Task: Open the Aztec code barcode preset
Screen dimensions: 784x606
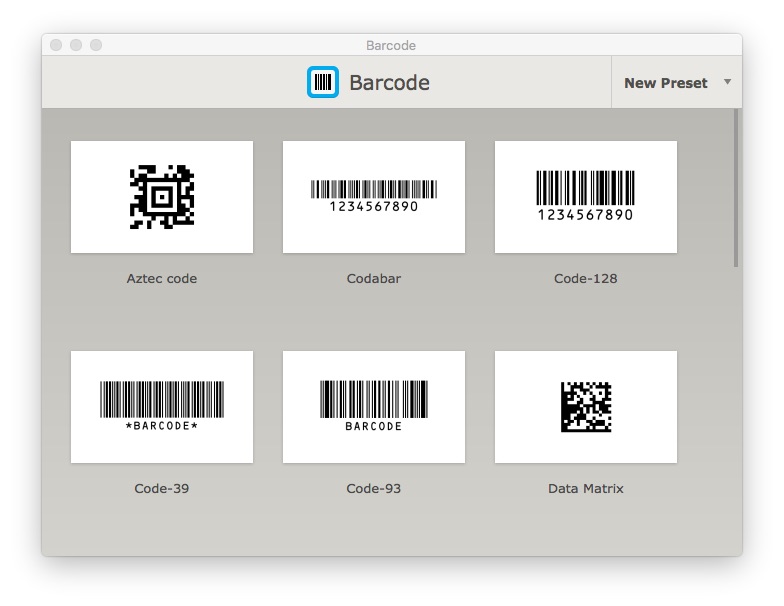Action: click(x=162, y=197)
